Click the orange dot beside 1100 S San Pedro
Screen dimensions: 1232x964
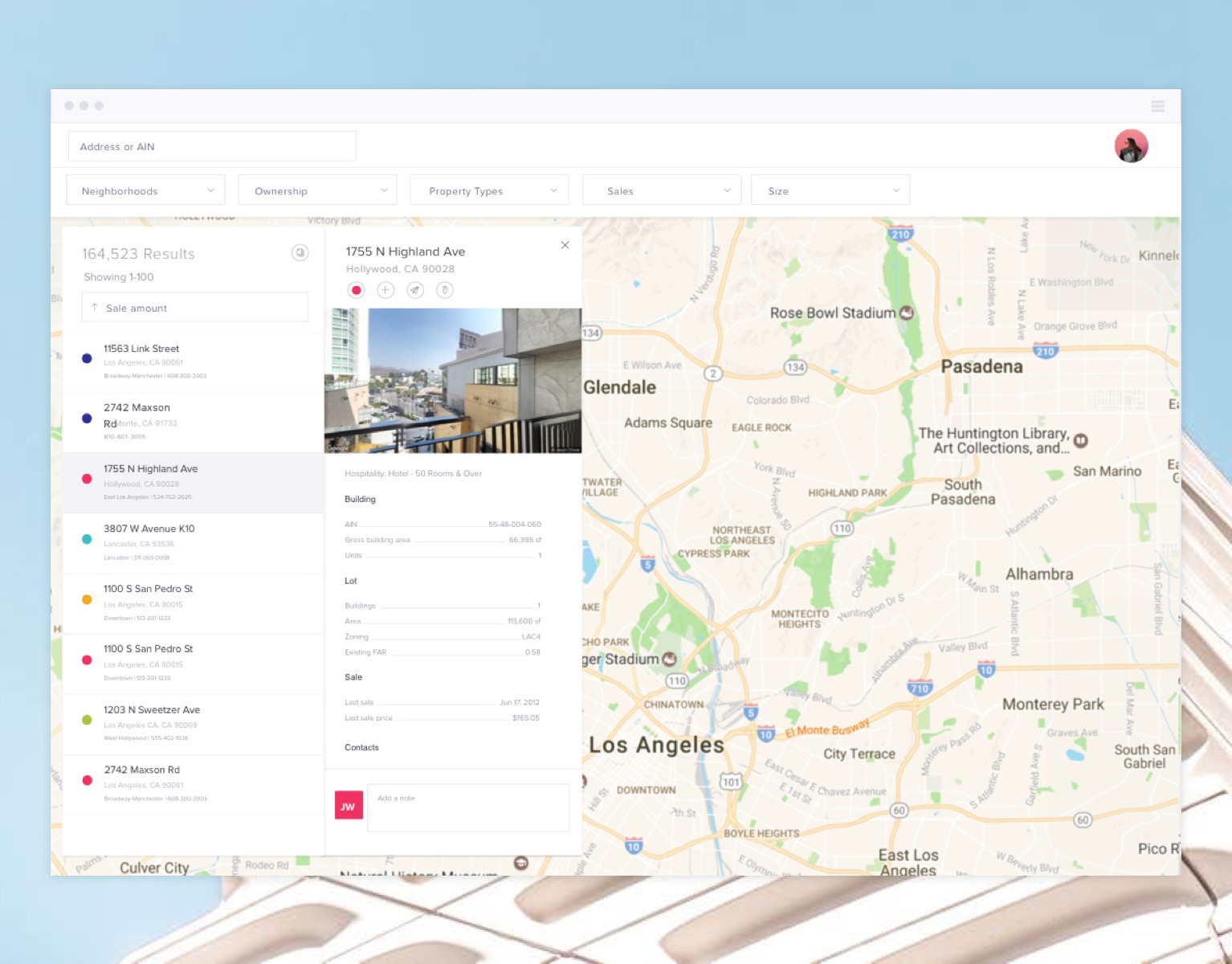coord(87,599)
